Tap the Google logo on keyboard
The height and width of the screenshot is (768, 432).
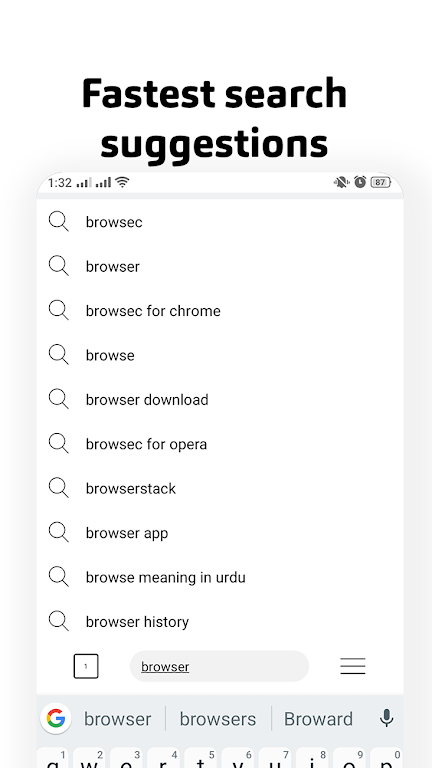pyautogui.click(x=56, y=718)
